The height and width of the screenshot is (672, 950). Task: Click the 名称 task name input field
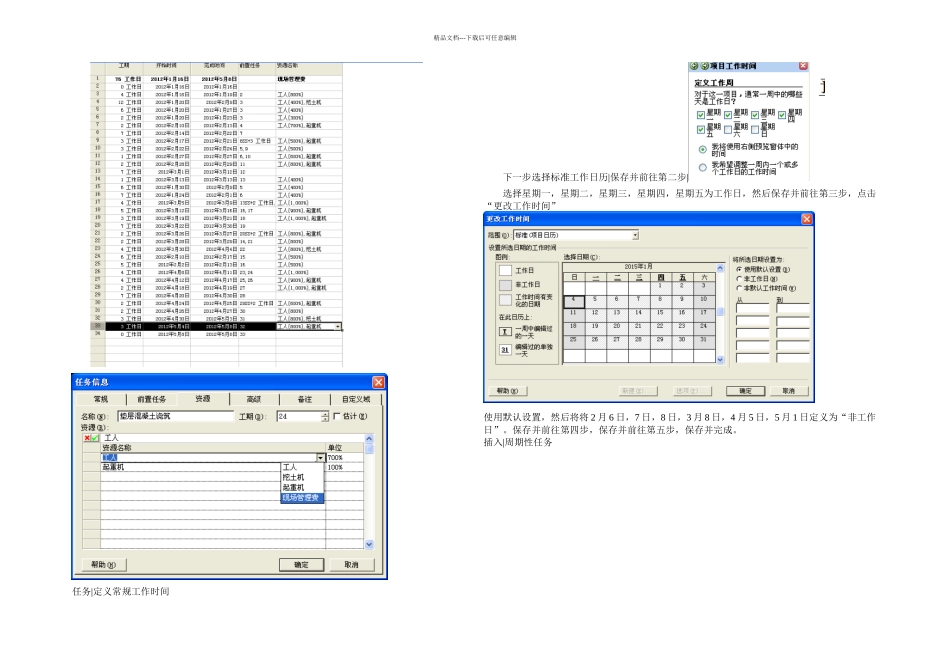(176, 416)
